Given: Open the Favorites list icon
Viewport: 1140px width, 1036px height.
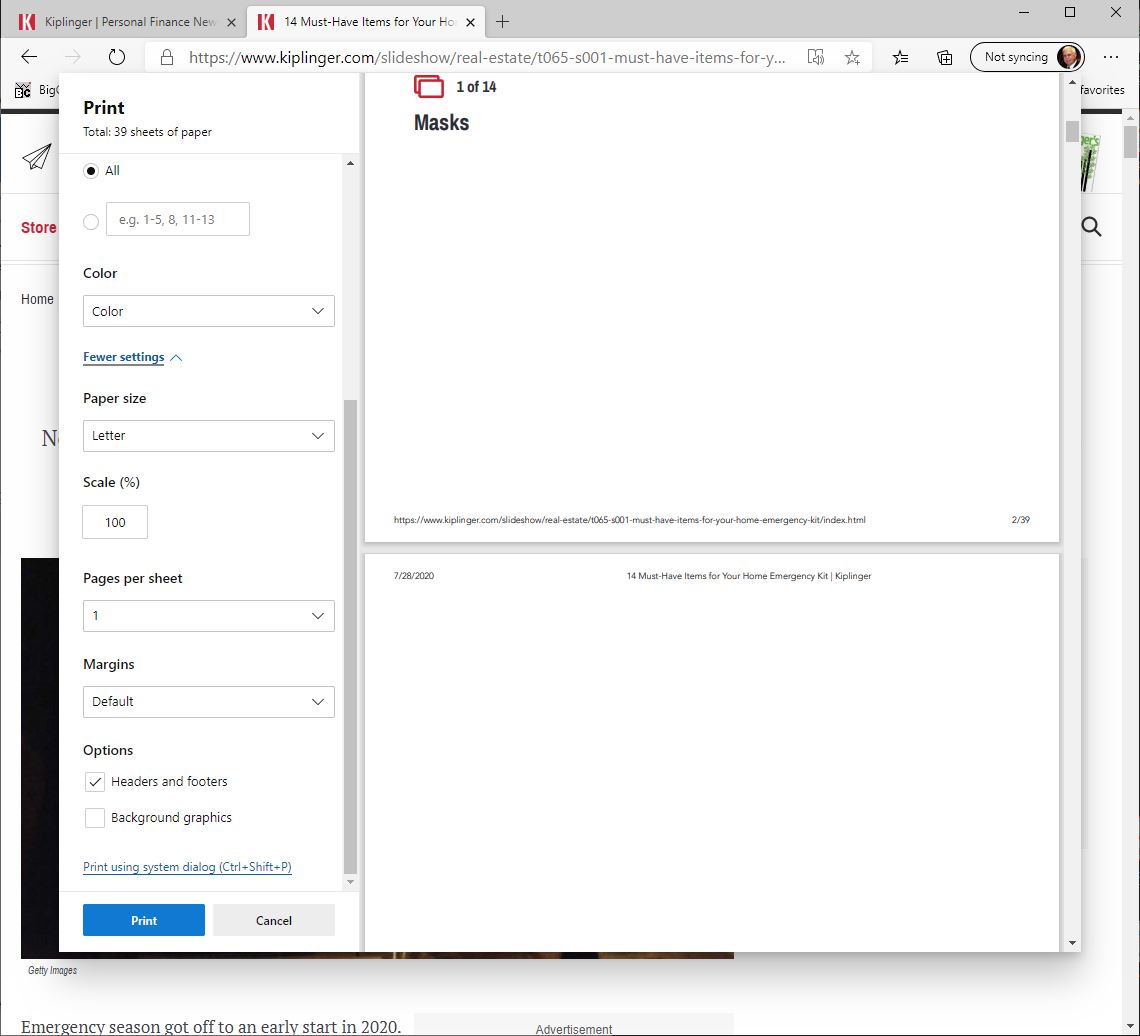Looking at the screenshot, I should click(x=900, y=57).
